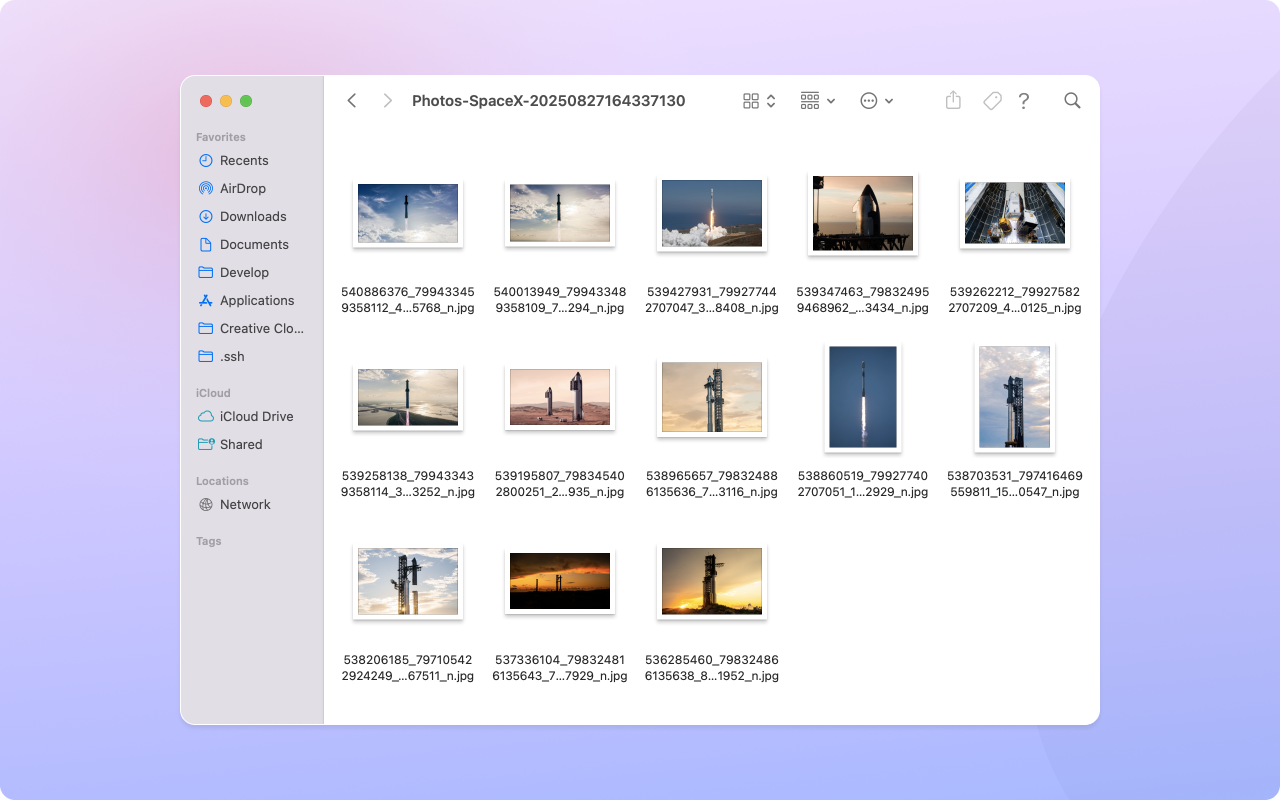Go forward with the right chevron
Image resolution: width=1280 pixels, height=800 pixels.
coord(388,101)
